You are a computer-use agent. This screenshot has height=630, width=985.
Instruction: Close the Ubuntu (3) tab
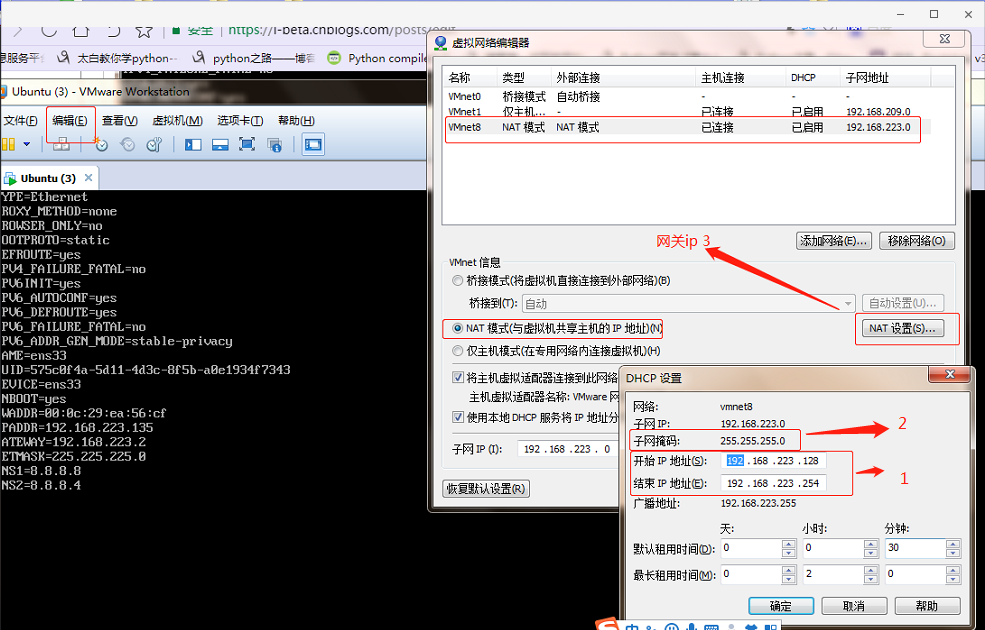[x=89, y=178]
